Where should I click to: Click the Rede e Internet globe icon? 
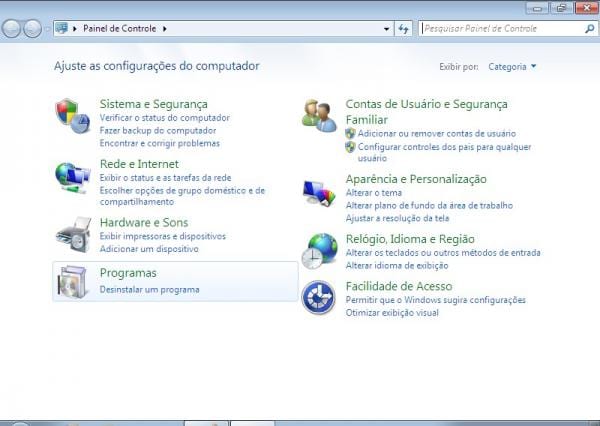click(72, 178)
